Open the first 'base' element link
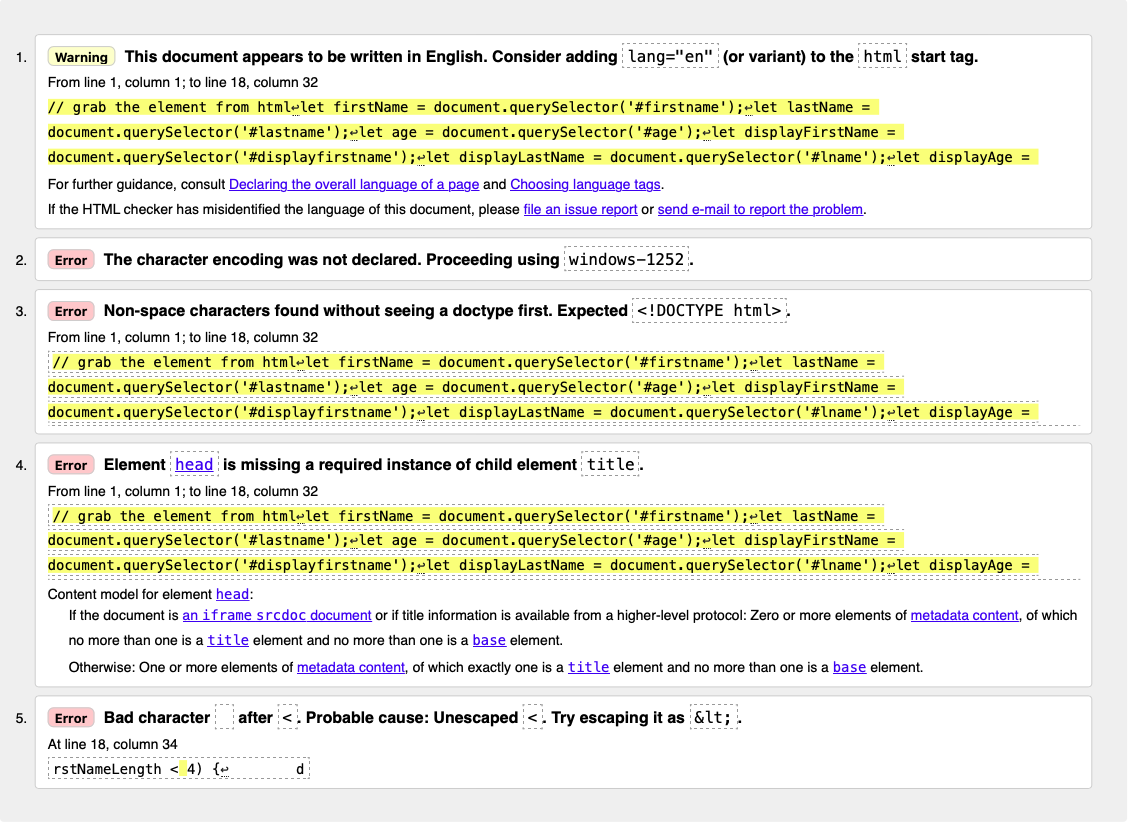Screen dimensions: 1129x826 (x=489, y=640)
